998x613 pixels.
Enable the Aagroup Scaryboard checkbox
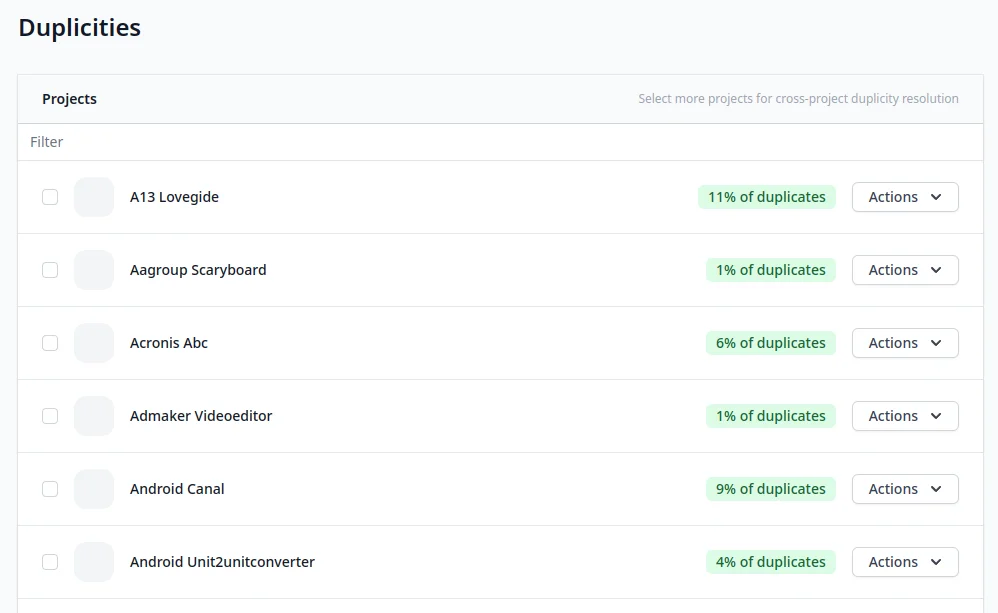click(x=50, y=270)
